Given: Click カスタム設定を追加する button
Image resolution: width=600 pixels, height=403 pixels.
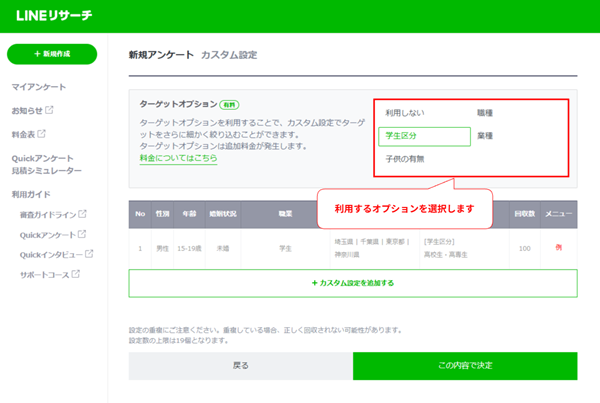Looking at the screenshot, I should tap(352, 283).
